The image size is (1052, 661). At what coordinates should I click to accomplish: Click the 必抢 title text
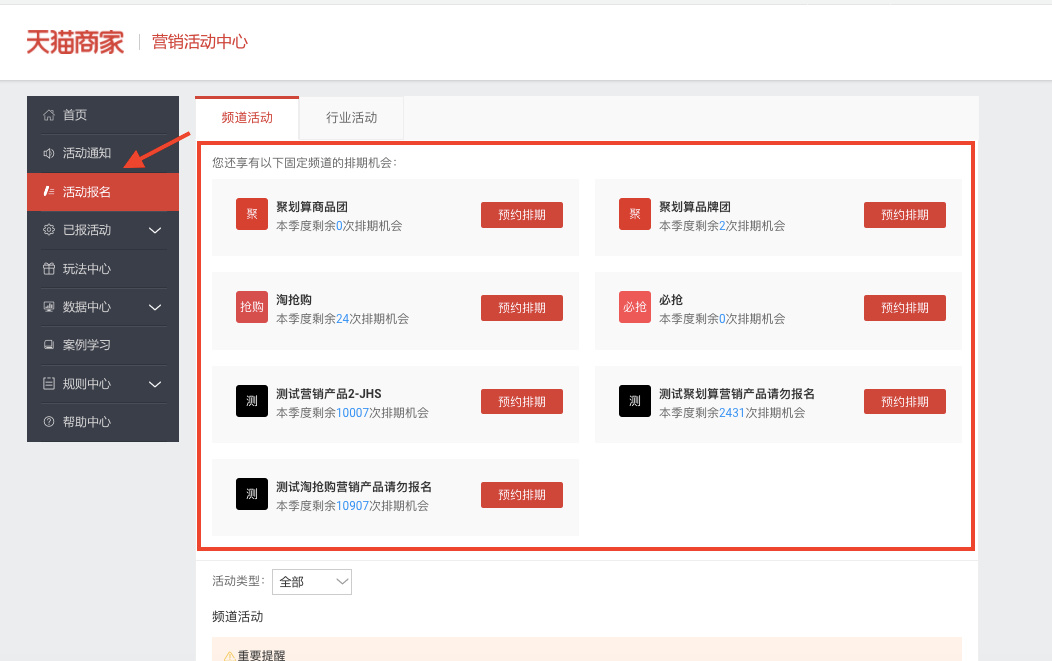pyautogui.click(x=671, y=300)
